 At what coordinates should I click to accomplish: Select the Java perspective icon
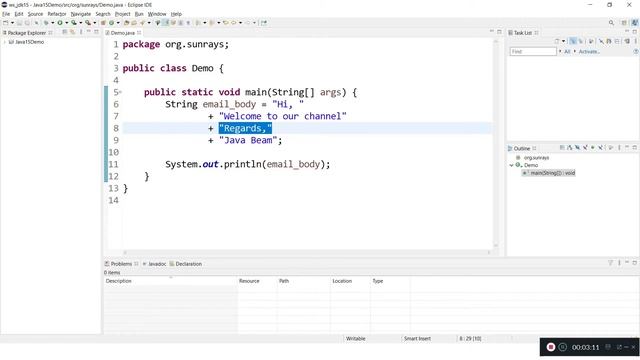pos(634,23)
